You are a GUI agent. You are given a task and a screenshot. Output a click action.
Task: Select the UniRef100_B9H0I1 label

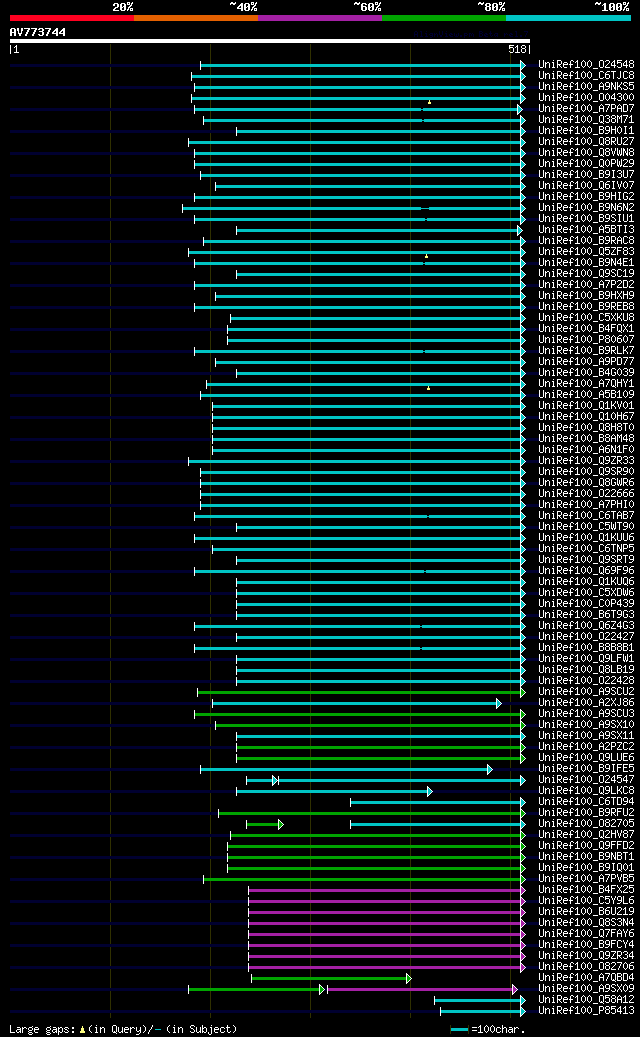(586, 131)
